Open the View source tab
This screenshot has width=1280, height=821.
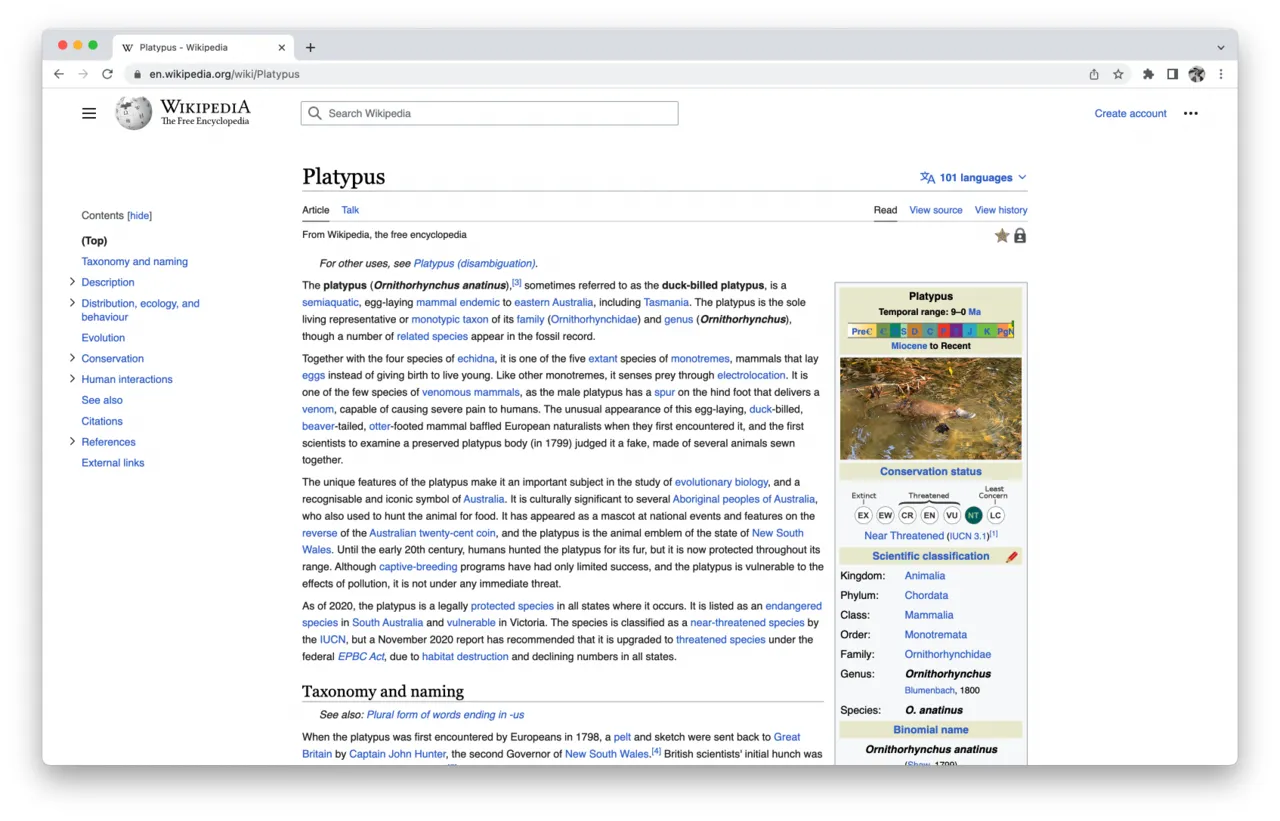[936, 210]
